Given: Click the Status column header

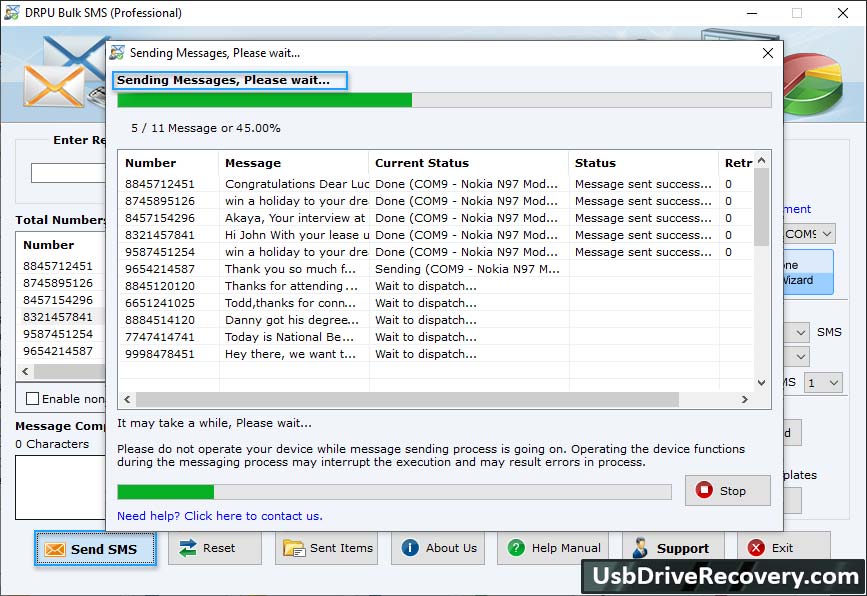Looking at the screenshot, I should (x=644, y=163).
